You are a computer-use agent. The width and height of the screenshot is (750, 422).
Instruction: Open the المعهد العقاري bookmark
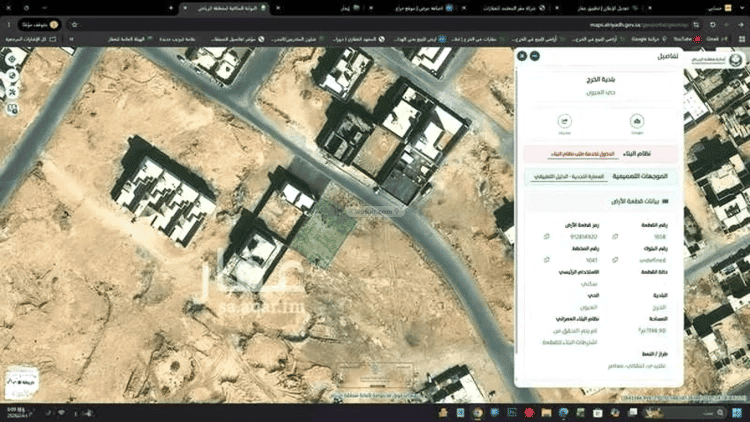tap(359, 39)
